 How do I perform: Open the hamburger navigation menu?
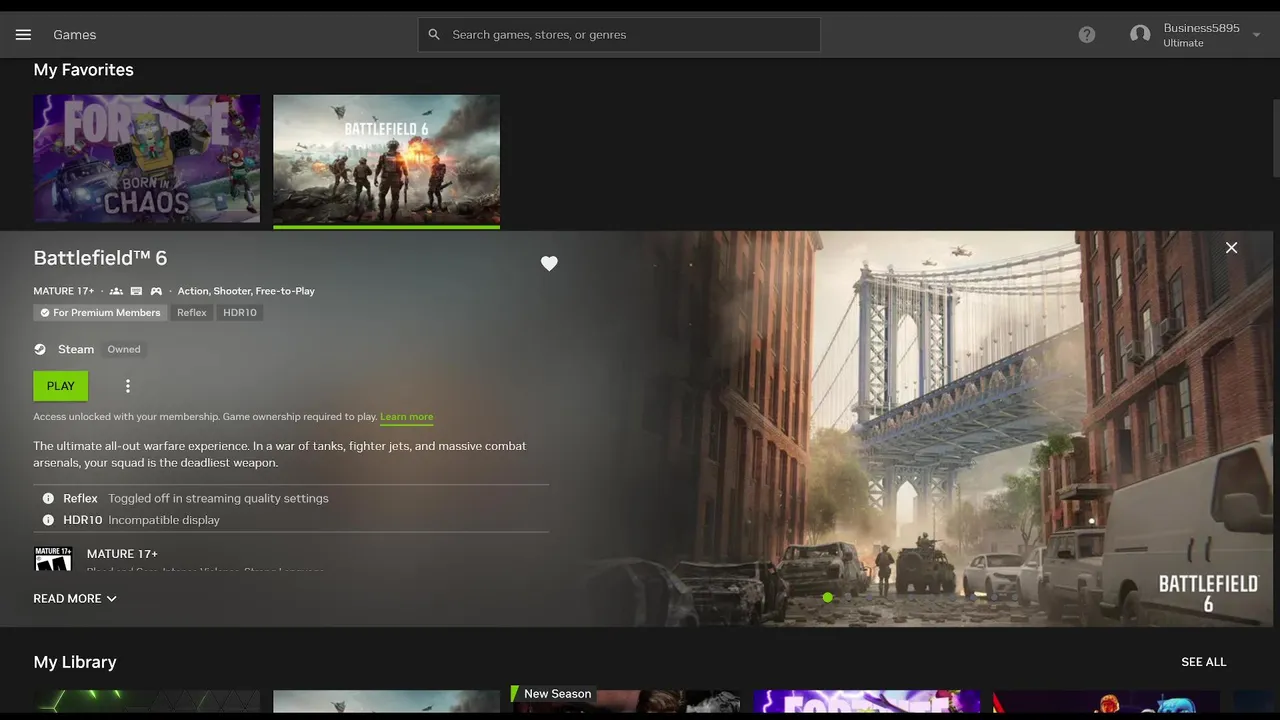[23, 34]
